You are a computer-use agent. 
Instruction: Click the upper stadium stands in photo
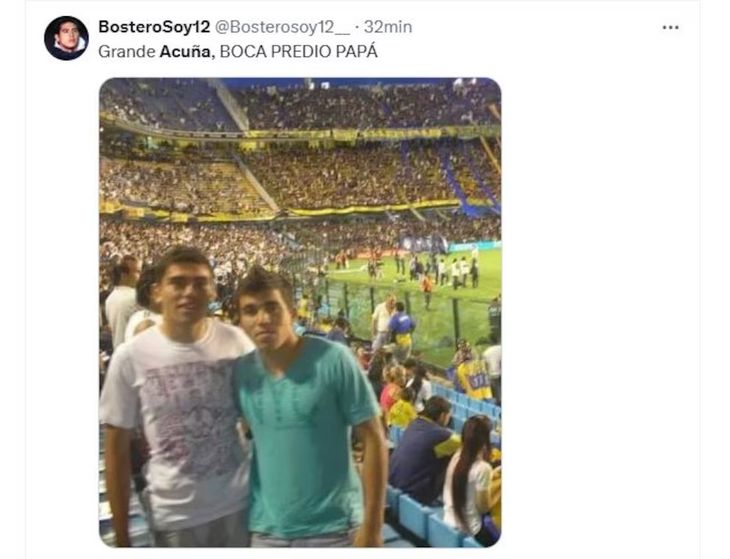point(354,107)
